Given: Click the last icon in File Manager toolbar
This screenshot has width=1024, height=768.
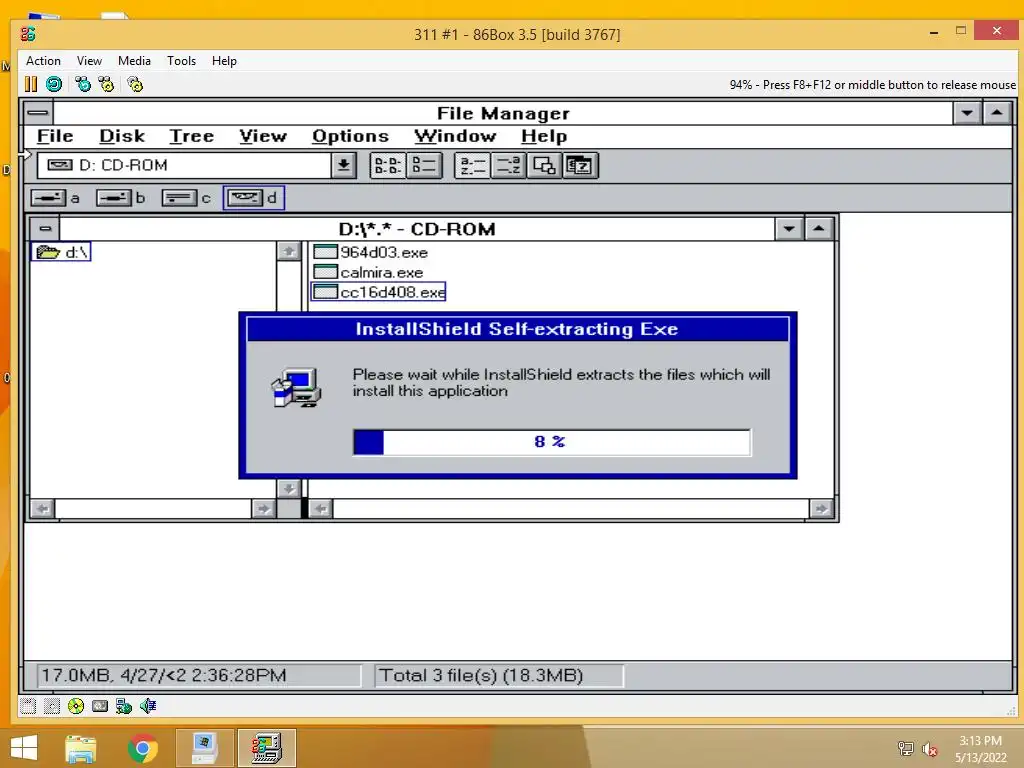Looking at the screenshot, I should [580, 165].
